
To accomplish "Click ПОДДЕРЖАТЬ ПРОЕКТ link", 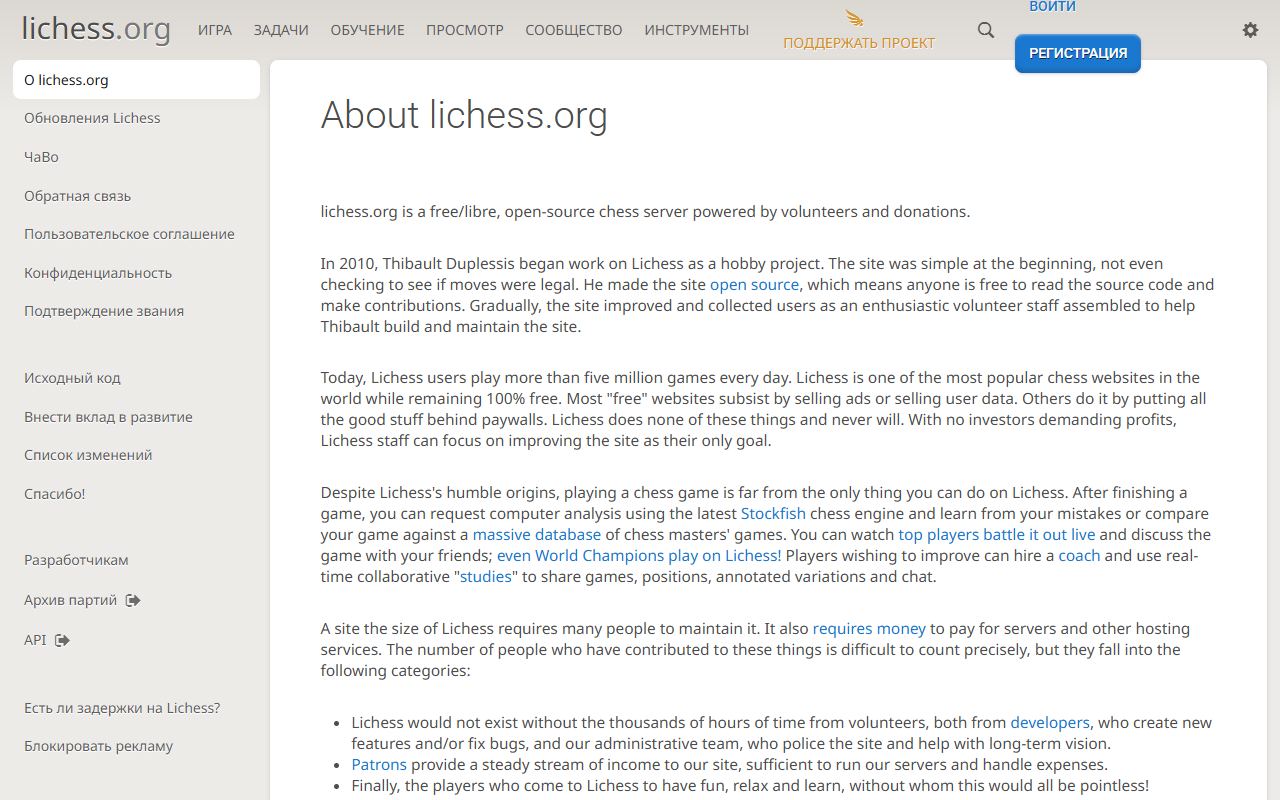I will pyautogui.click(x=859, y=43).
